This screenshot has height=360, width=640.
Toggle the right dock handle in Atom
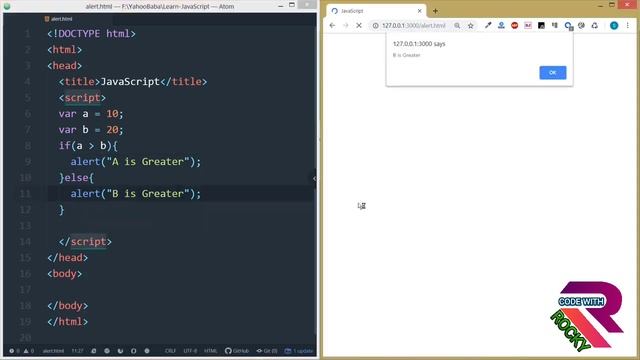(x=314, y=178)
